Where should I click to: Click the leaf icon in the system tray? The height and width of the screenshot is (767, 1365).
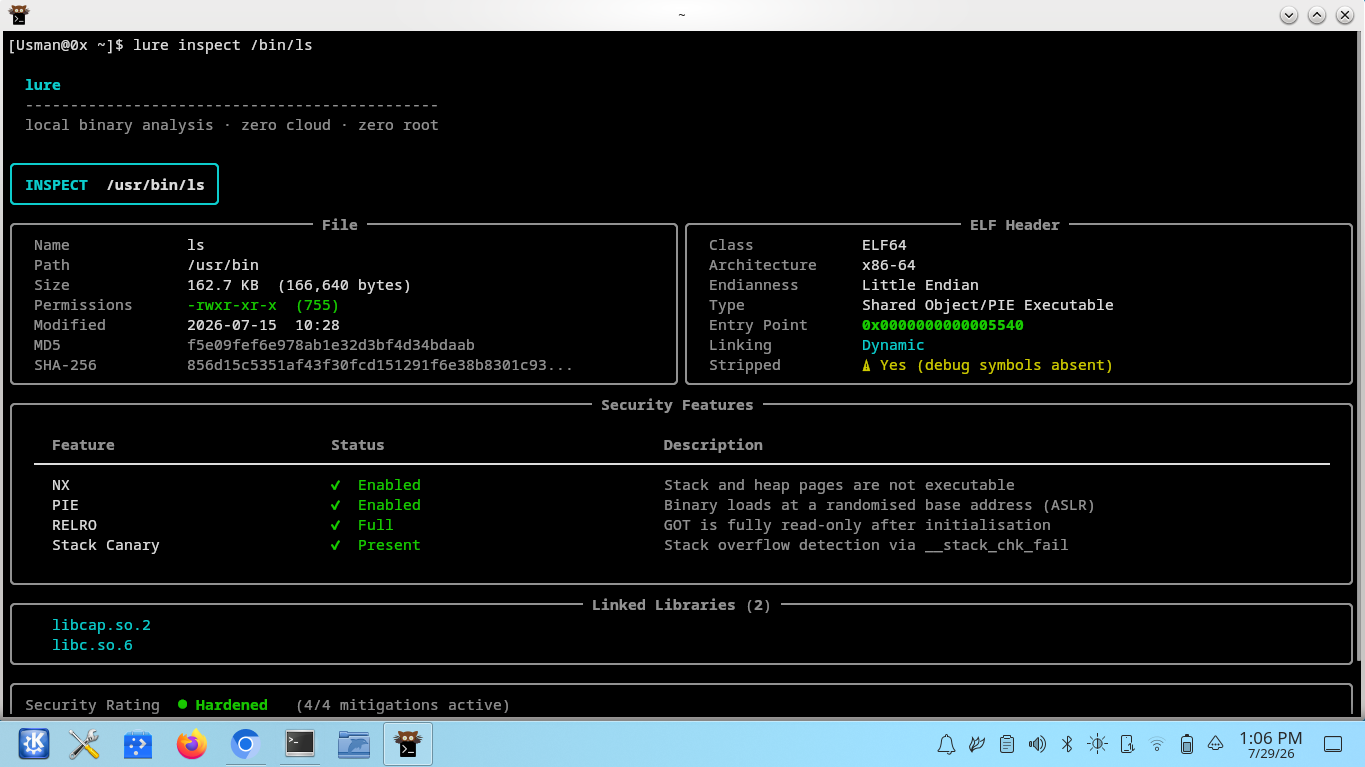[977, 744]
